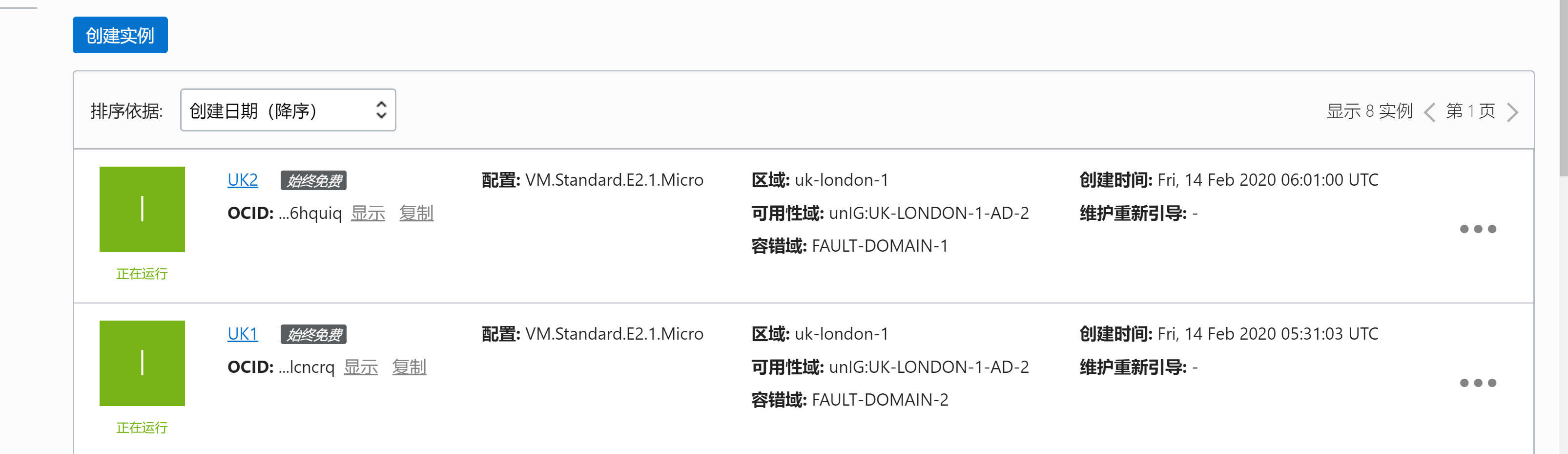
Task: Open the UK1 instance link
Action: (242, 334)
